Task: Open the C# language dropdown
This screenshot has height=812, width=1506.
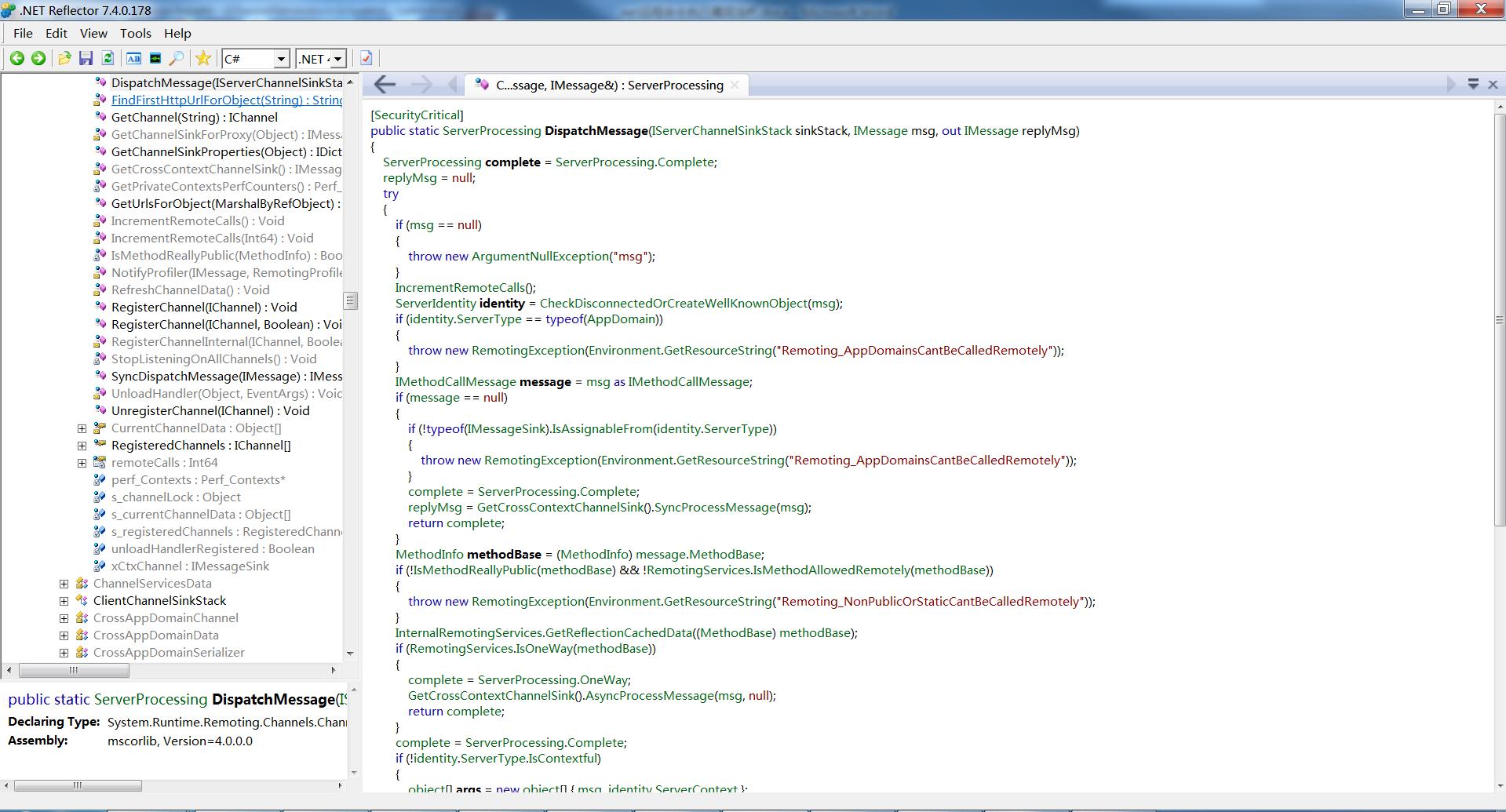Action: pos(257,59)
